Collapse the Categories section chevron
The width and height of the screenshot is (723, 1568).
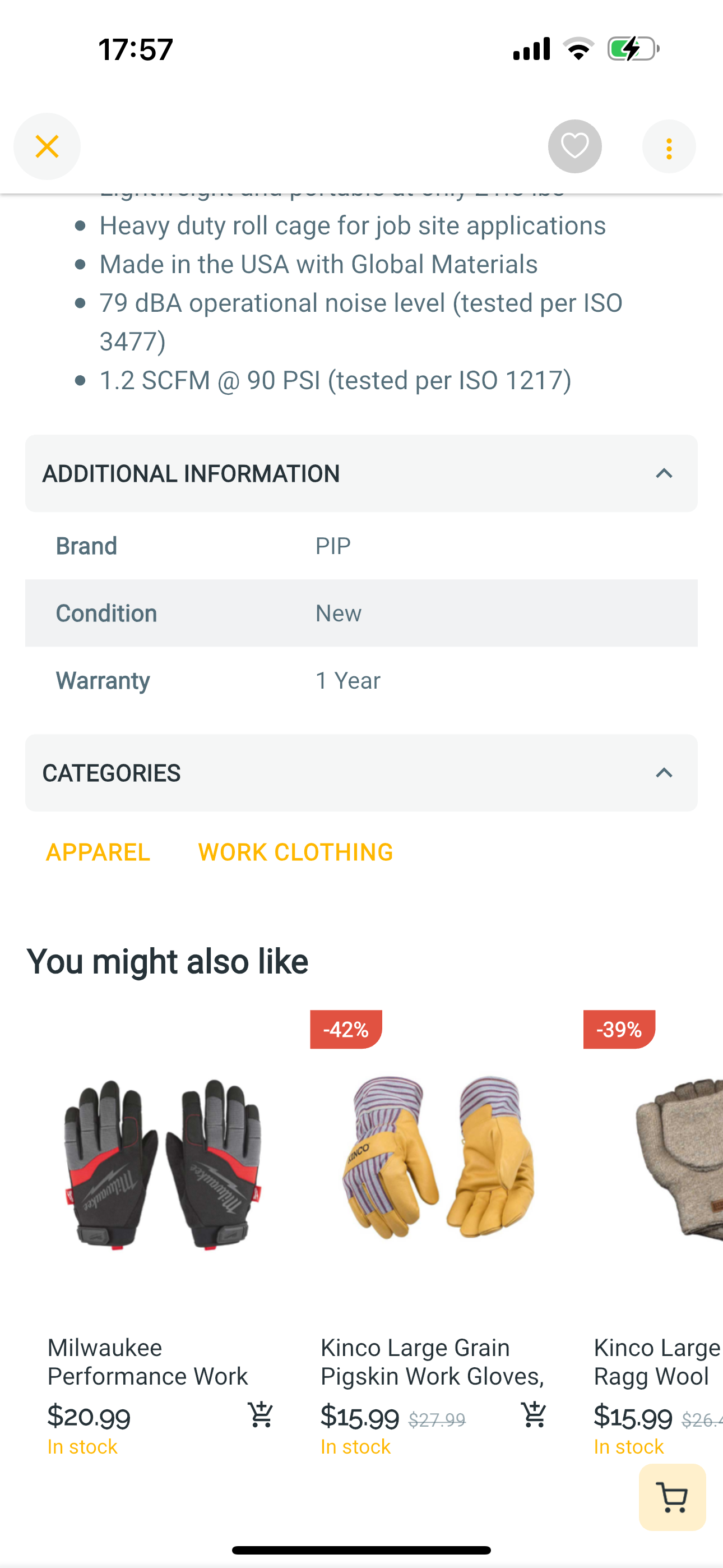[664, 773]
